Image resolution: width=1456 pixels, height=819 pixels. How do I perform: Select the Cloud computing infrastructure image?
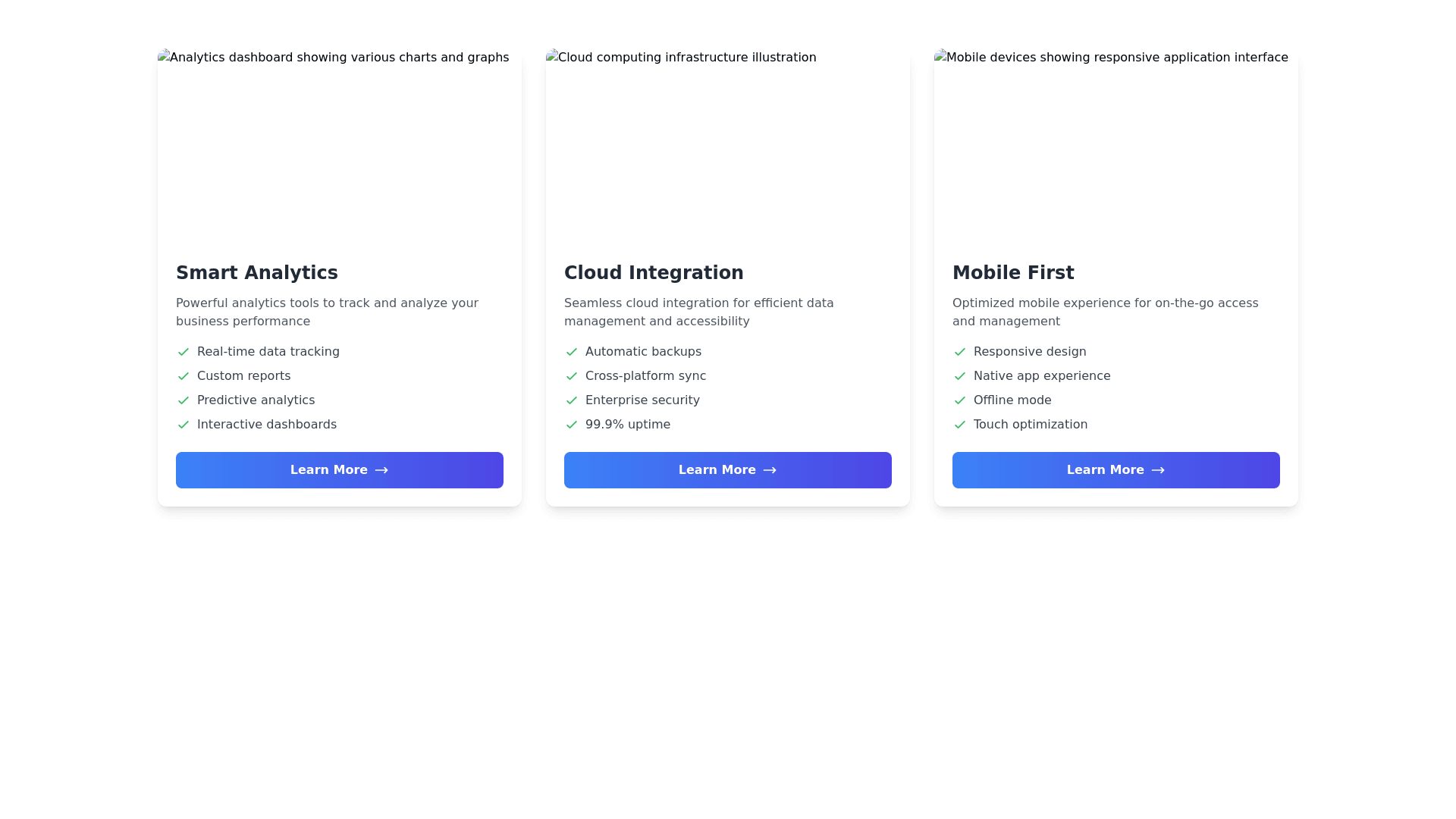click(727, 146)
